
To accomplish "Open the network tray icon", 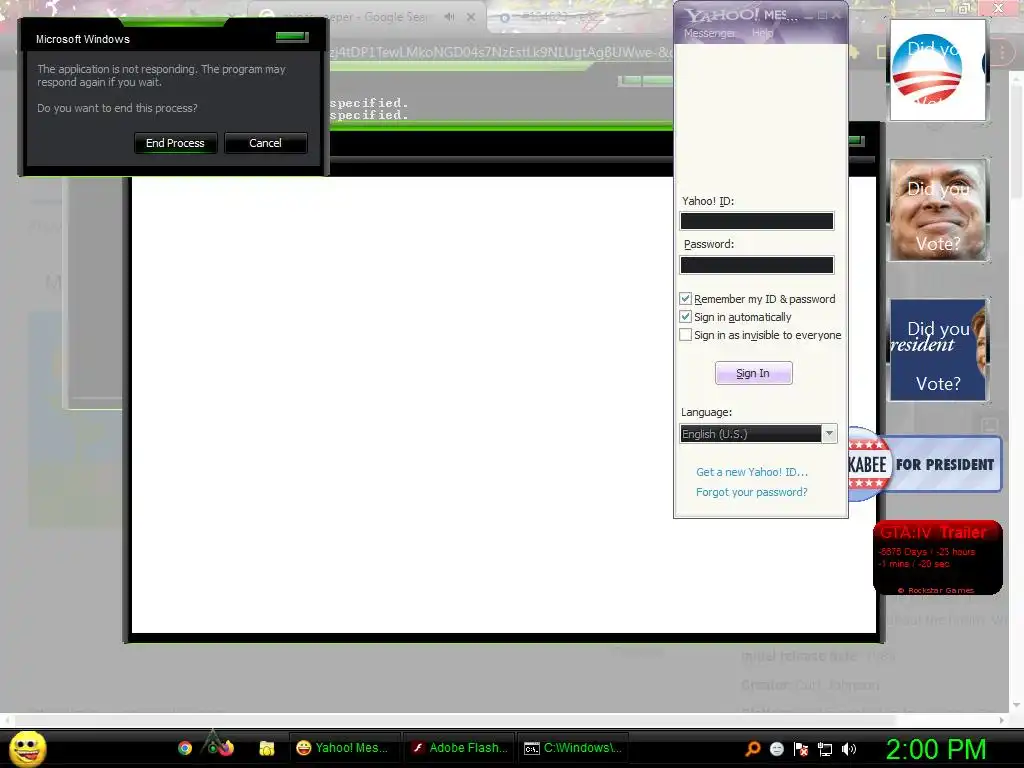I will pos(825,749).
